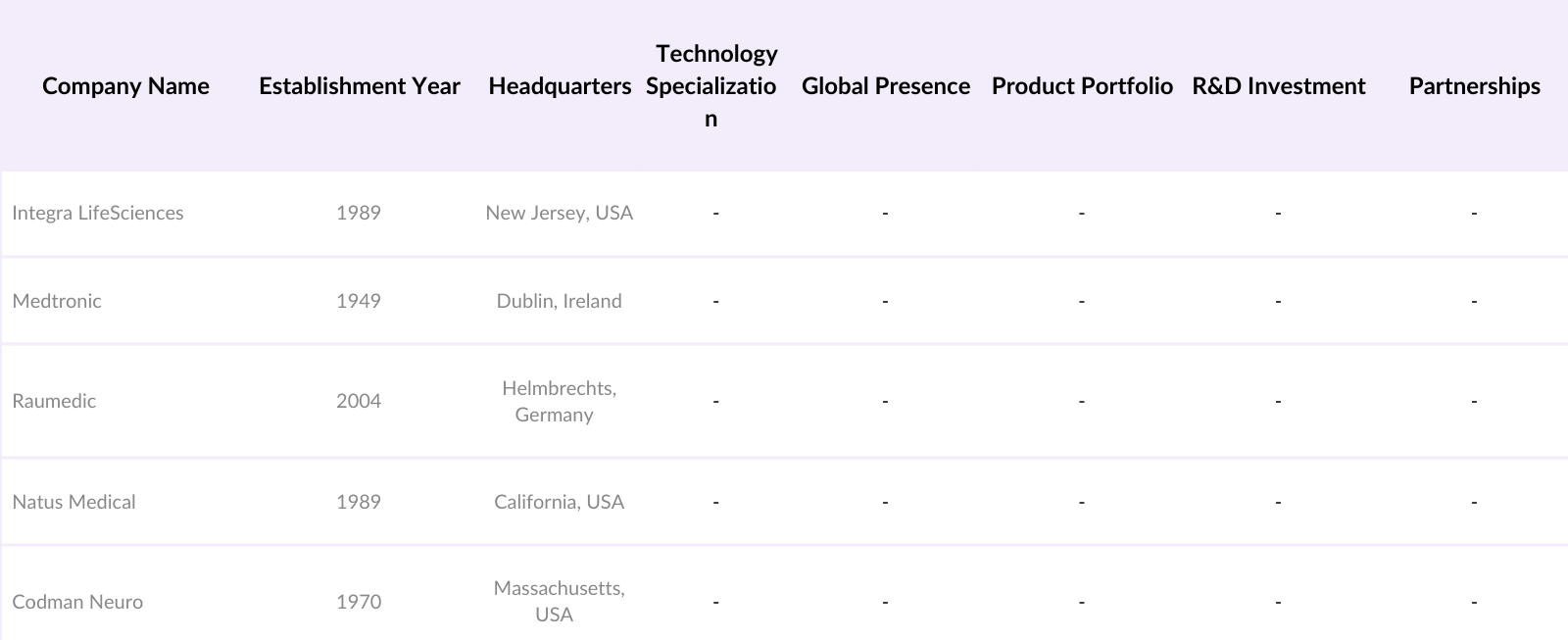Viewport: 1568px width, 640px height.
Task: Select the Partnerships column header
Action: (1474, 86)
